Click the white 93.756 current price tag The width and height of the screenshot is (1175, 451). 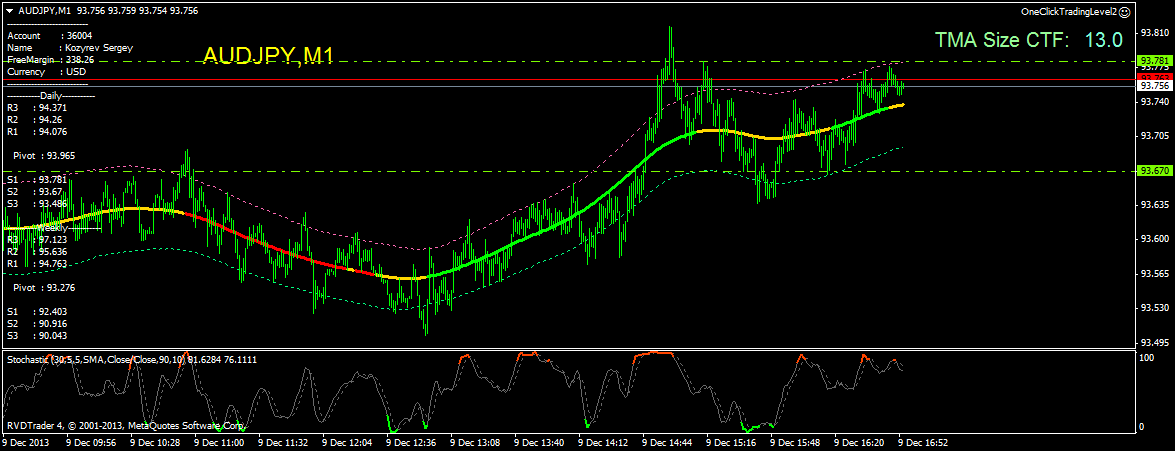(x=1154, y=86)
